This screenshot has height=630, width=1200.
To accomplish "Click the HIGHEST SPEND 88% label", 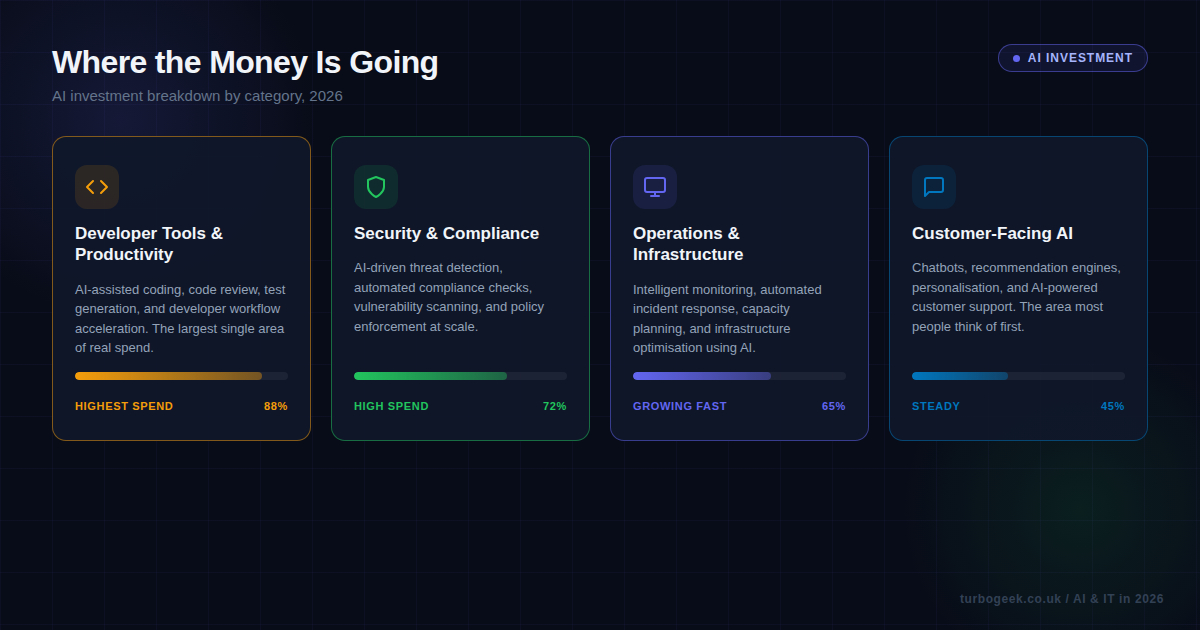I will 124,406.
